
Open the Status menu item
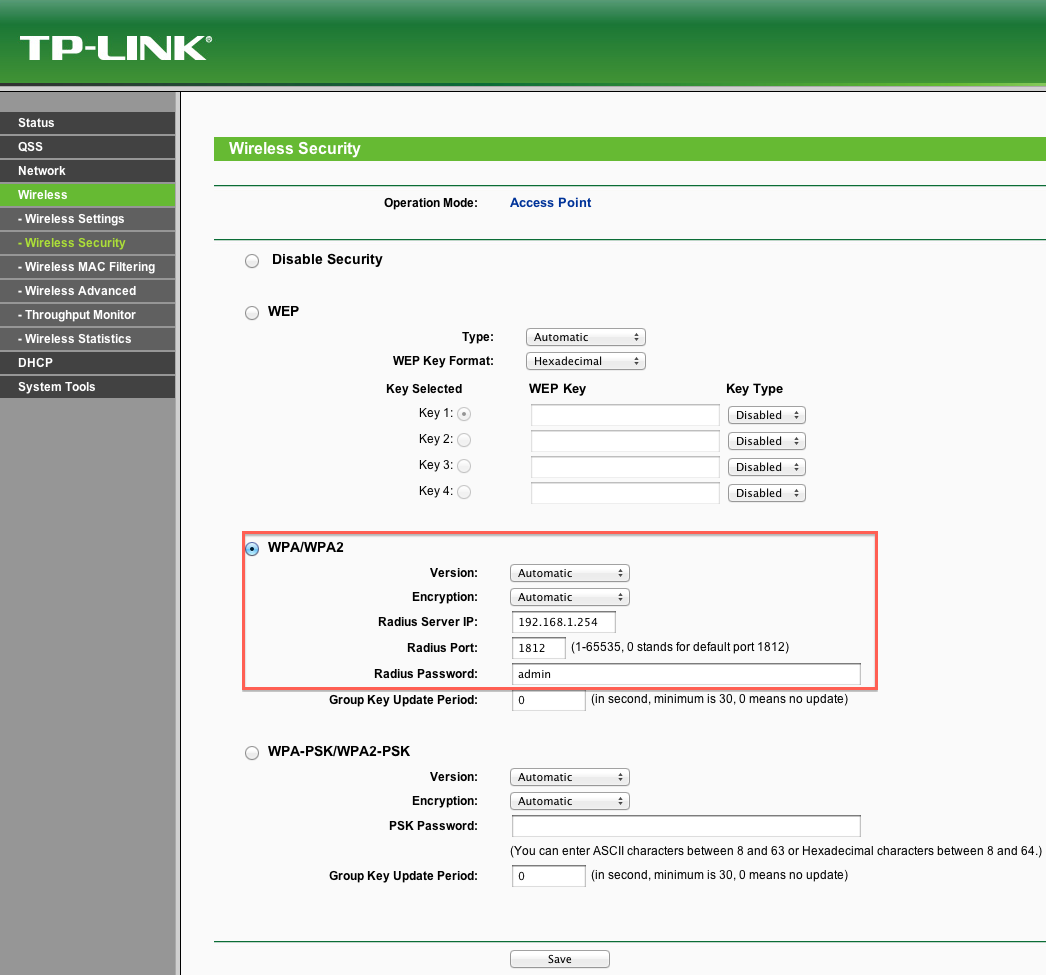(87, 123)
